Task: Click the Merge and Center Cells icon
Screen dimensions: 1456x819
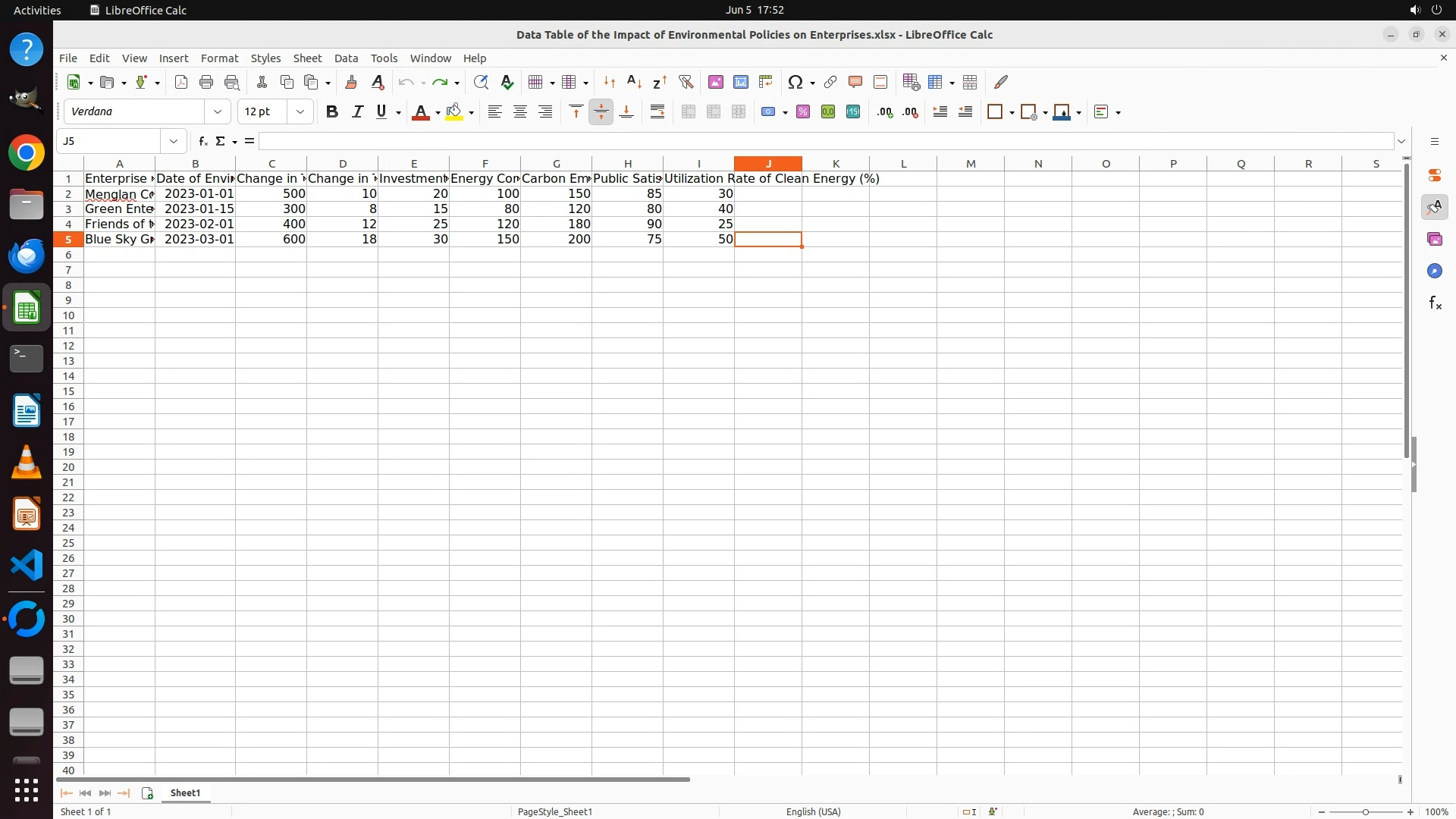Action: 688,111
